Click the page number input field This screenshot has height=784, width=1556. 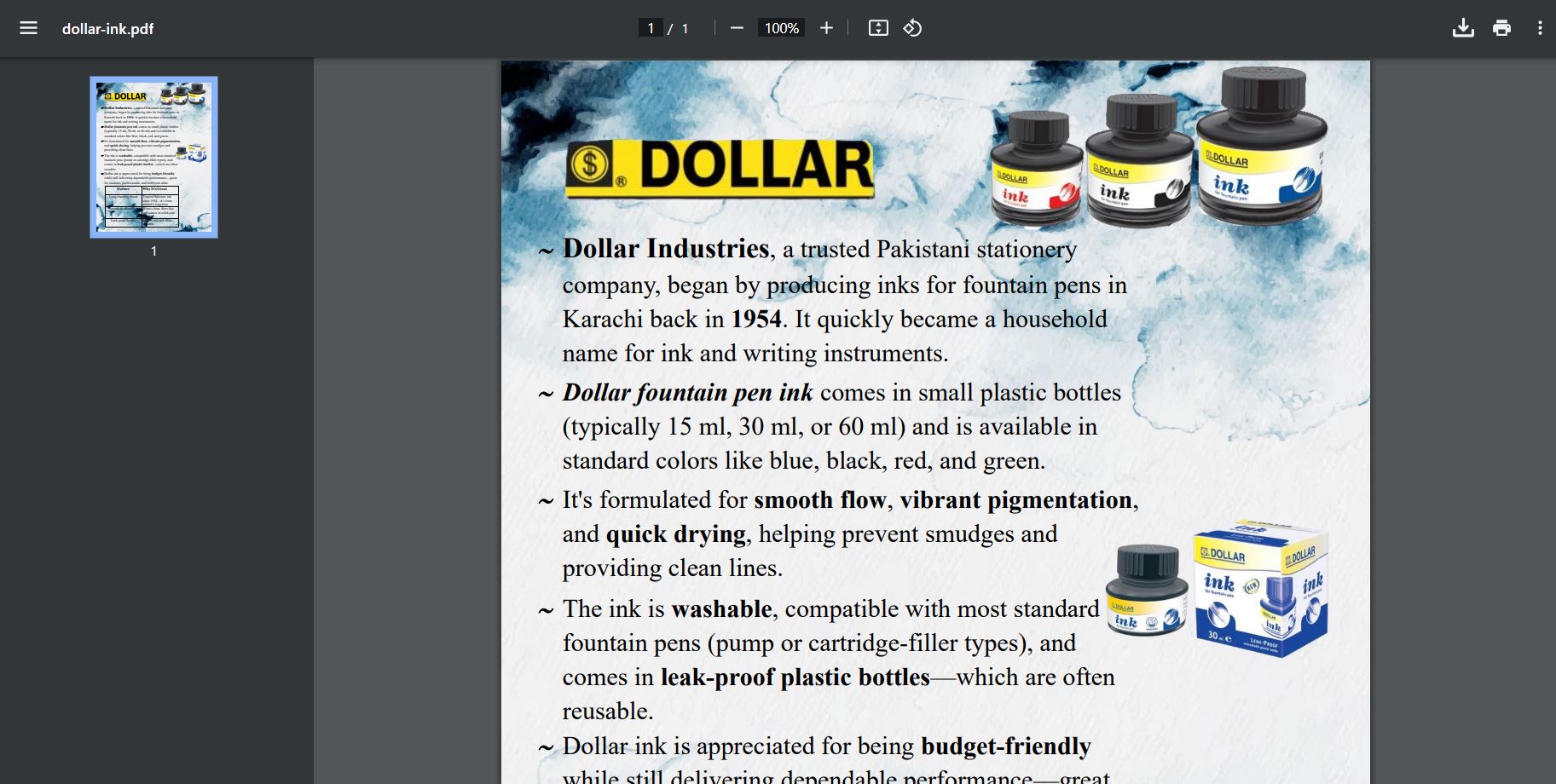tap(651, 28)
